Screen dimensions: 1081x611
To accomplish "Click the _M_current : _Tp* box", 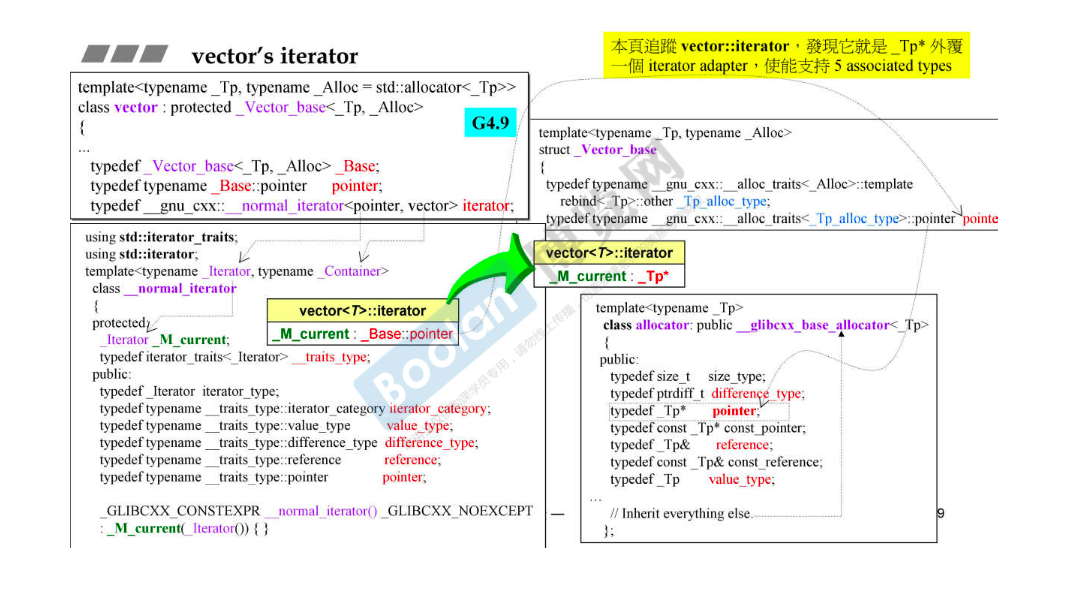I will point(609,276).
